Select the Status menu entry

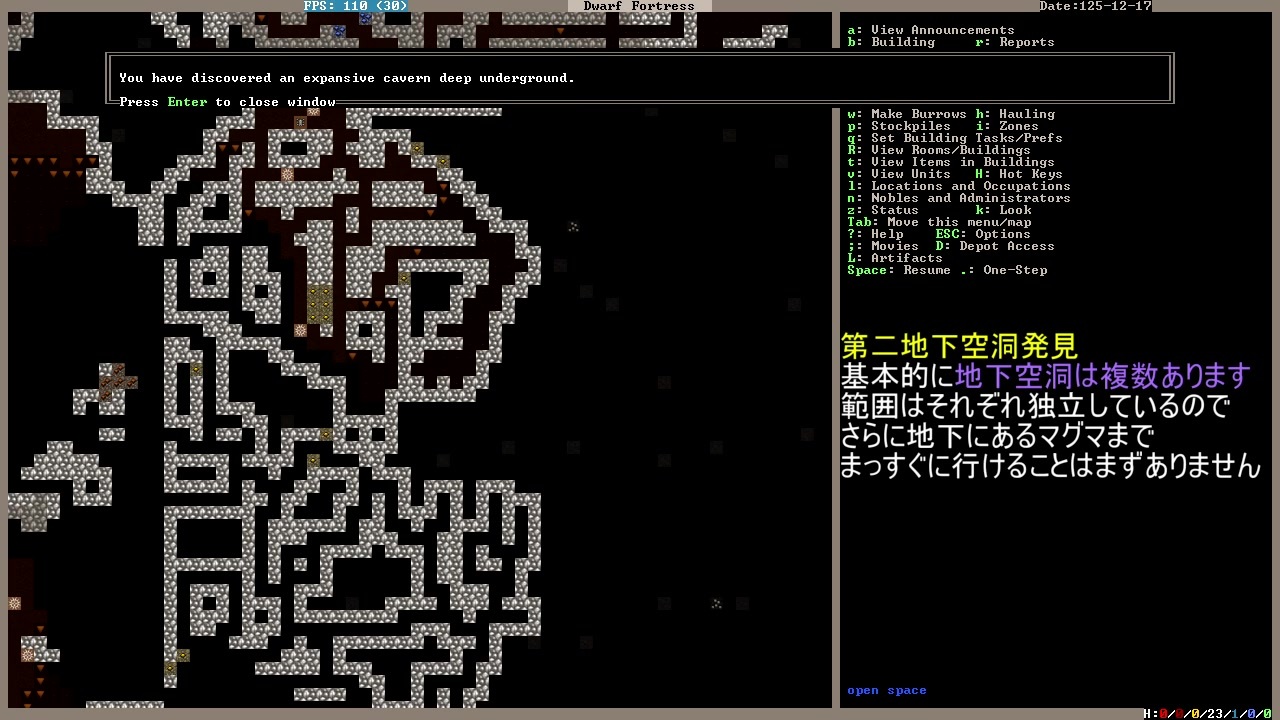point(883,210)
